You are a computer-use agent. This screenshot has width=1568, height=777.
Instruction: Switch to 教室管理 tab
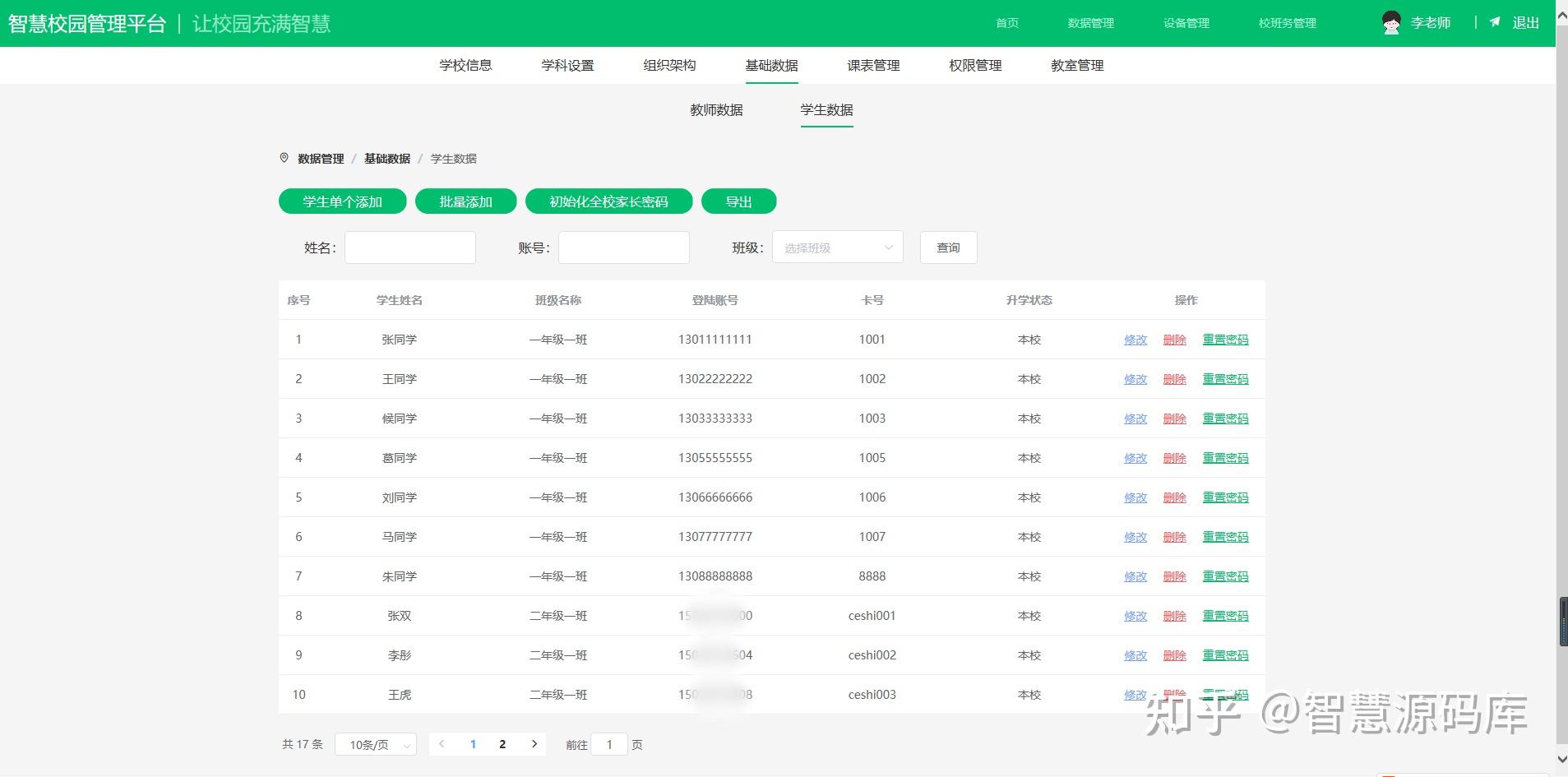[x=1077, y=65]
